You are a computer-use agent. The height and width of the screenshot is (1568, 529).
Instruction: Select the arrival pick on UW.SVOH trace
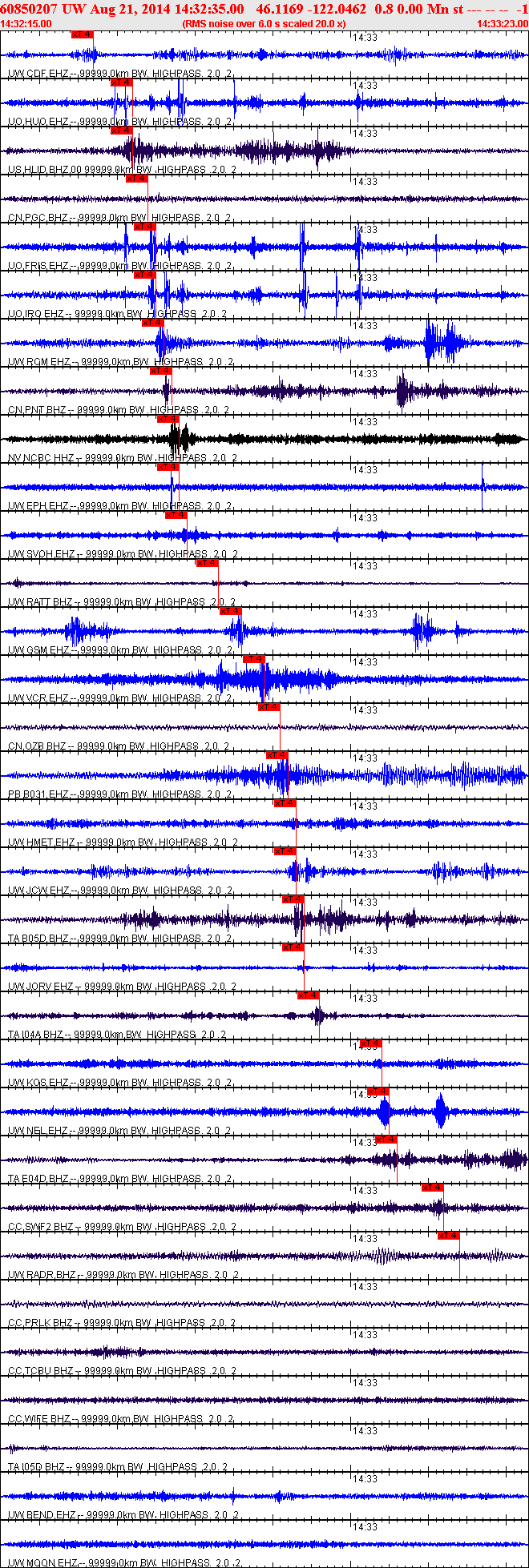coord(176,515)
